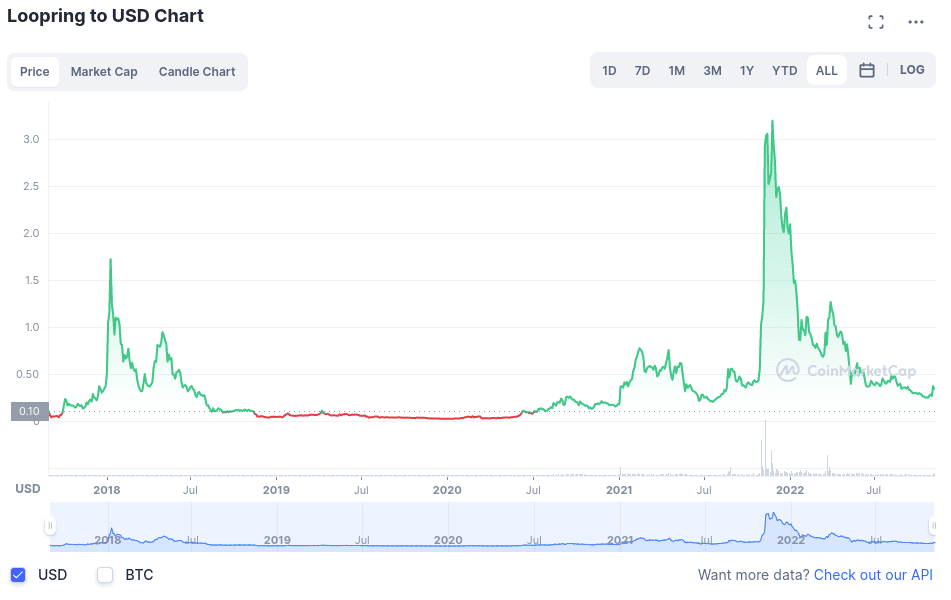Select the 3M time range

click(712, 71)
